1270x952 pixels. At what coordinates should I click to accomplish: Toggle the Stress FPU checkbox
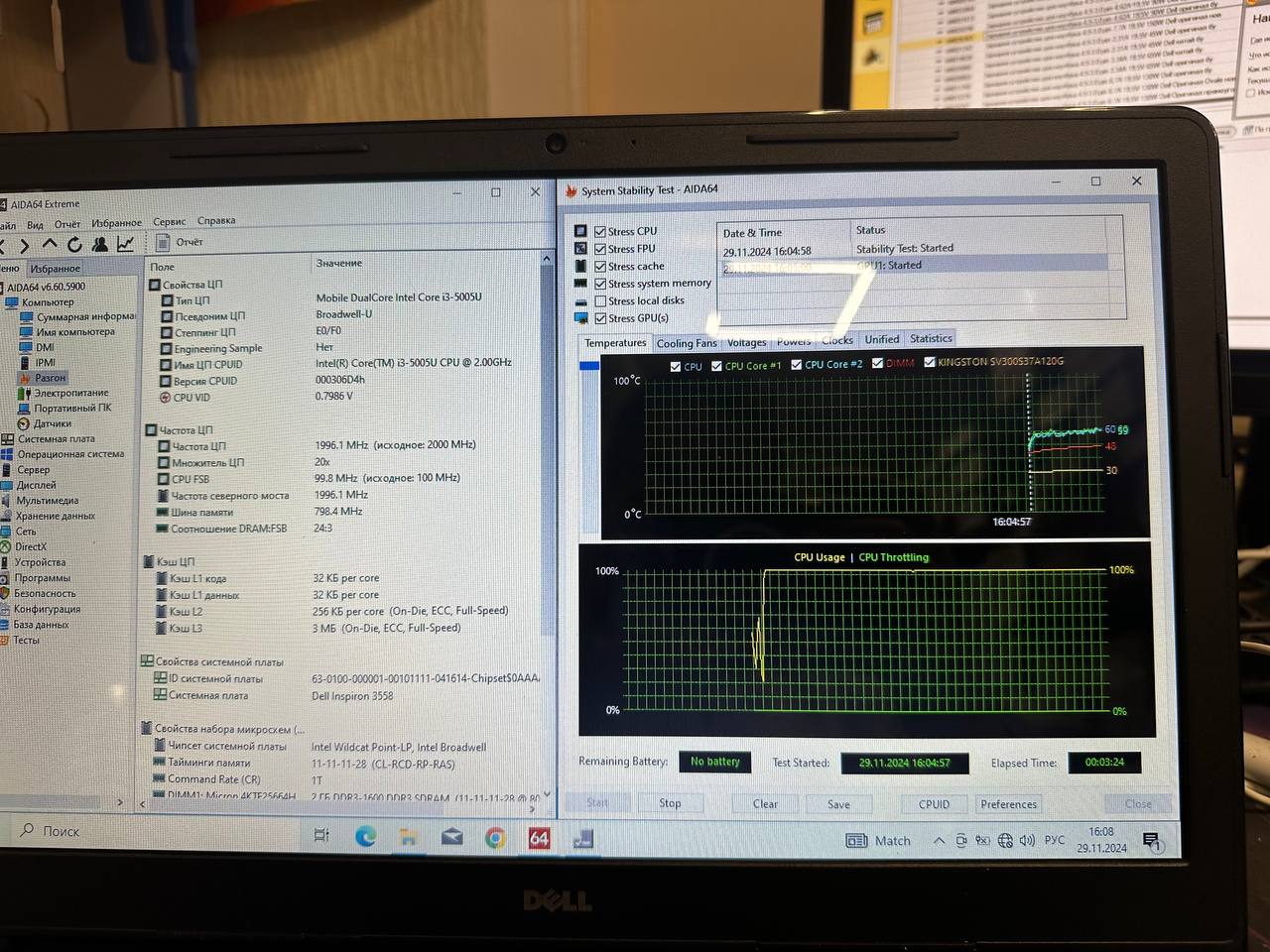coord(600,249)
